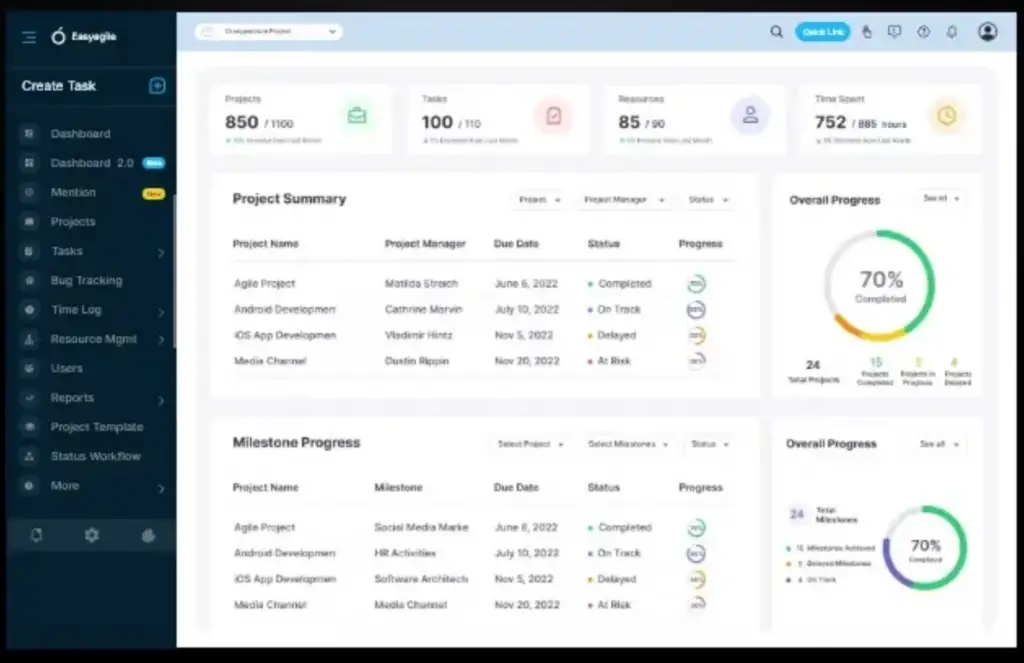This screenshot has height=663, width=1024.
Task: Click the sidebar bottom notification icon
Action: 36,536
